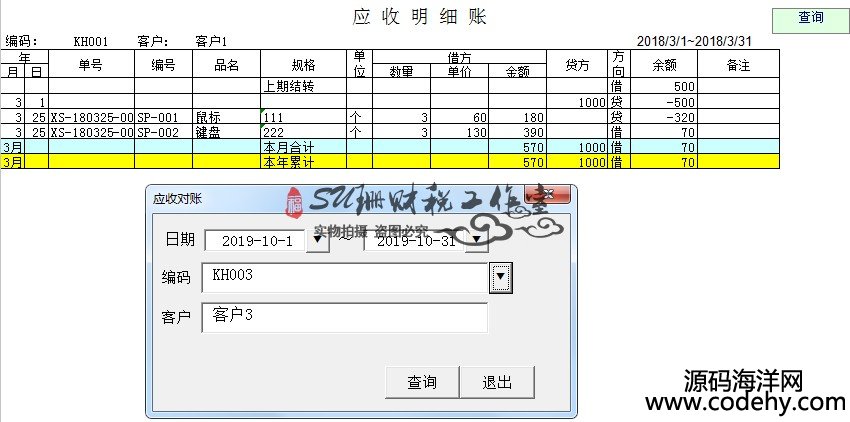Click the 上期结转 cell
The height and width of the screenshot is (422, 850).
303,87
